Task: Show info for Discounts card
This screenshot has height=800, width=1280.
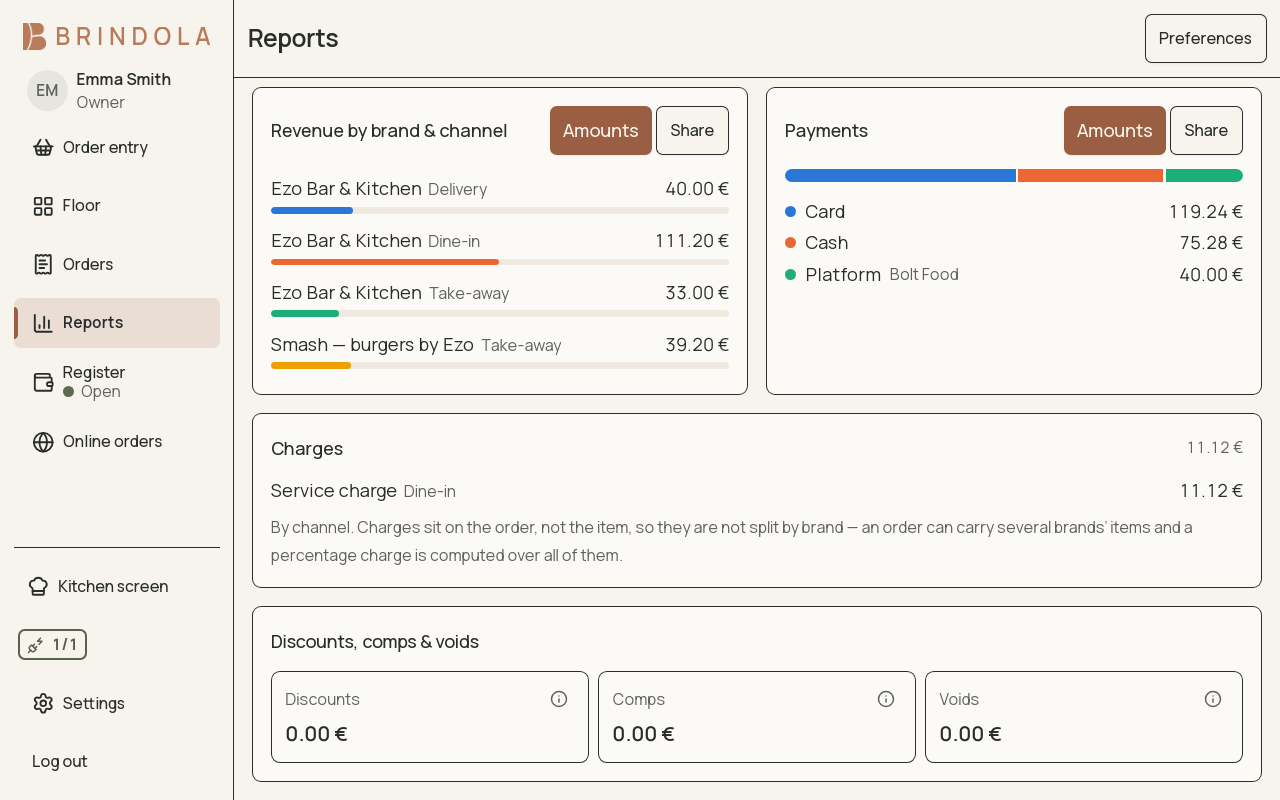Action: pyautogui.click(x=559, y=699)
